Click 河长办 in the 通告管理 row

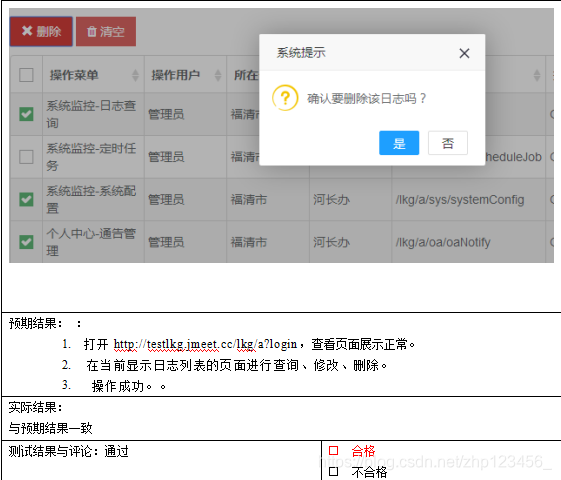click(x=331, y=242)
